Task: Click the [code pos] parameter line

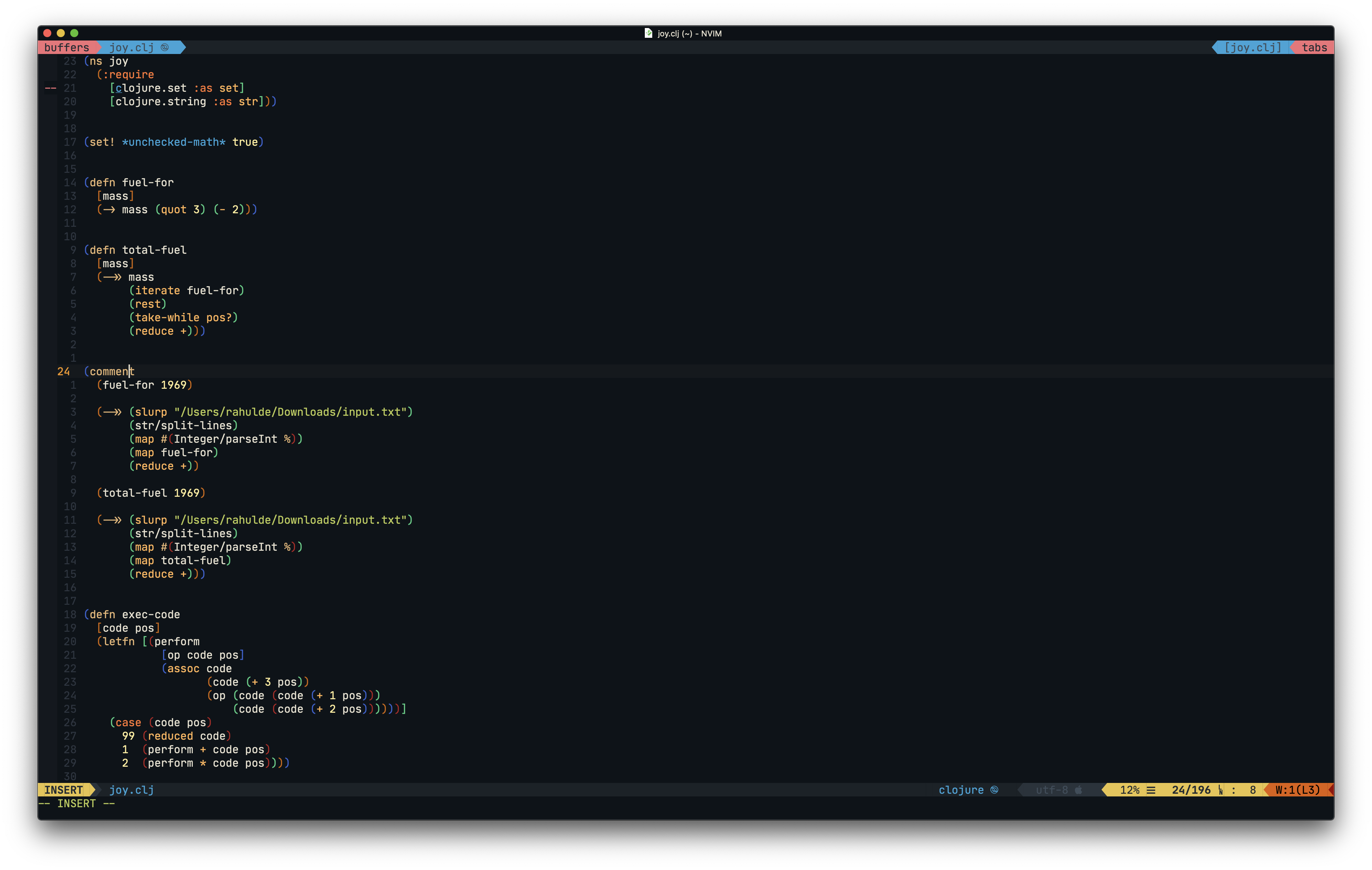Action: [x=129, y=628]
